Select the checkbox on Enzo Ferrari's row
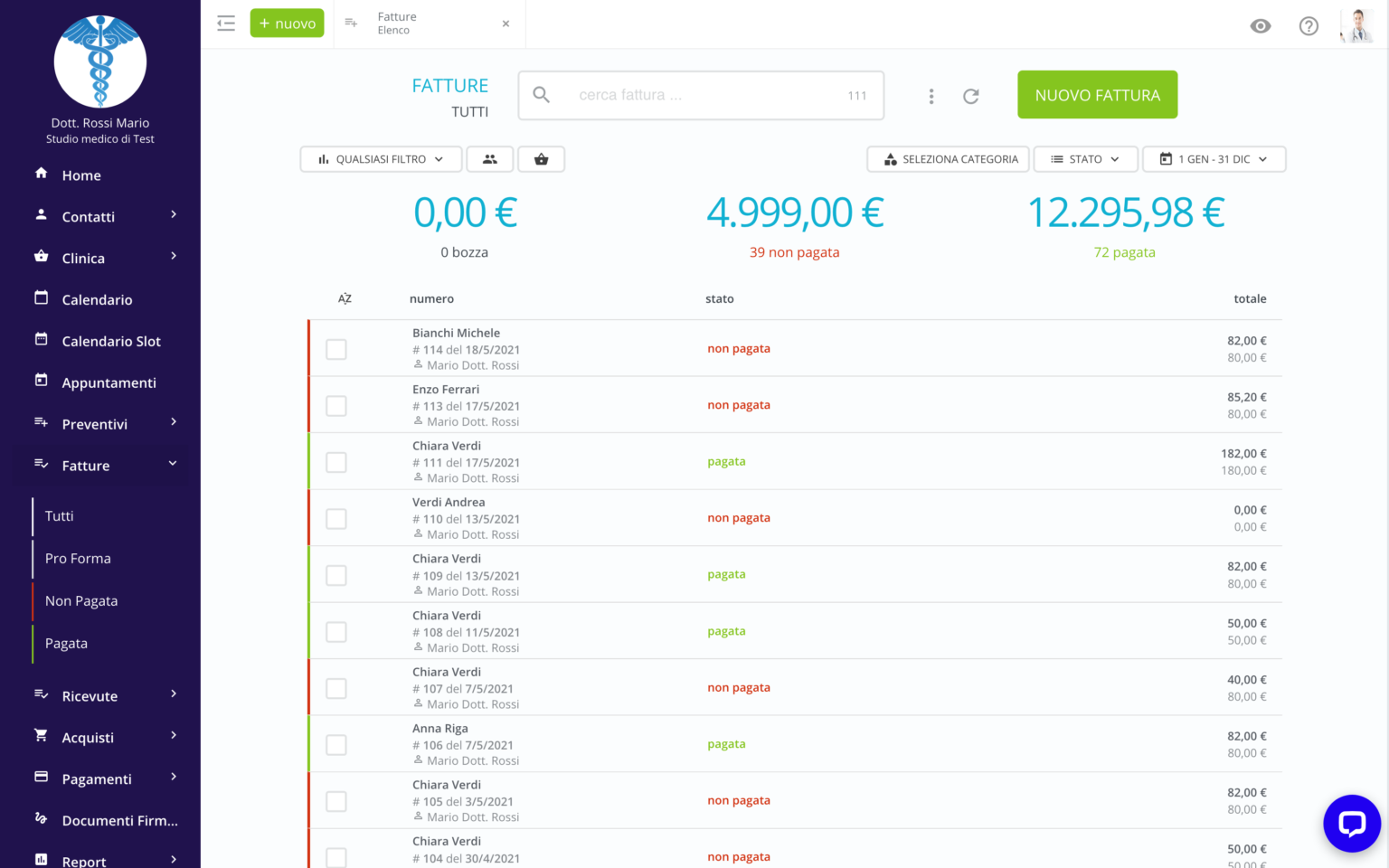The height and width of the screenshot is (868, 1389). point(335,406)
